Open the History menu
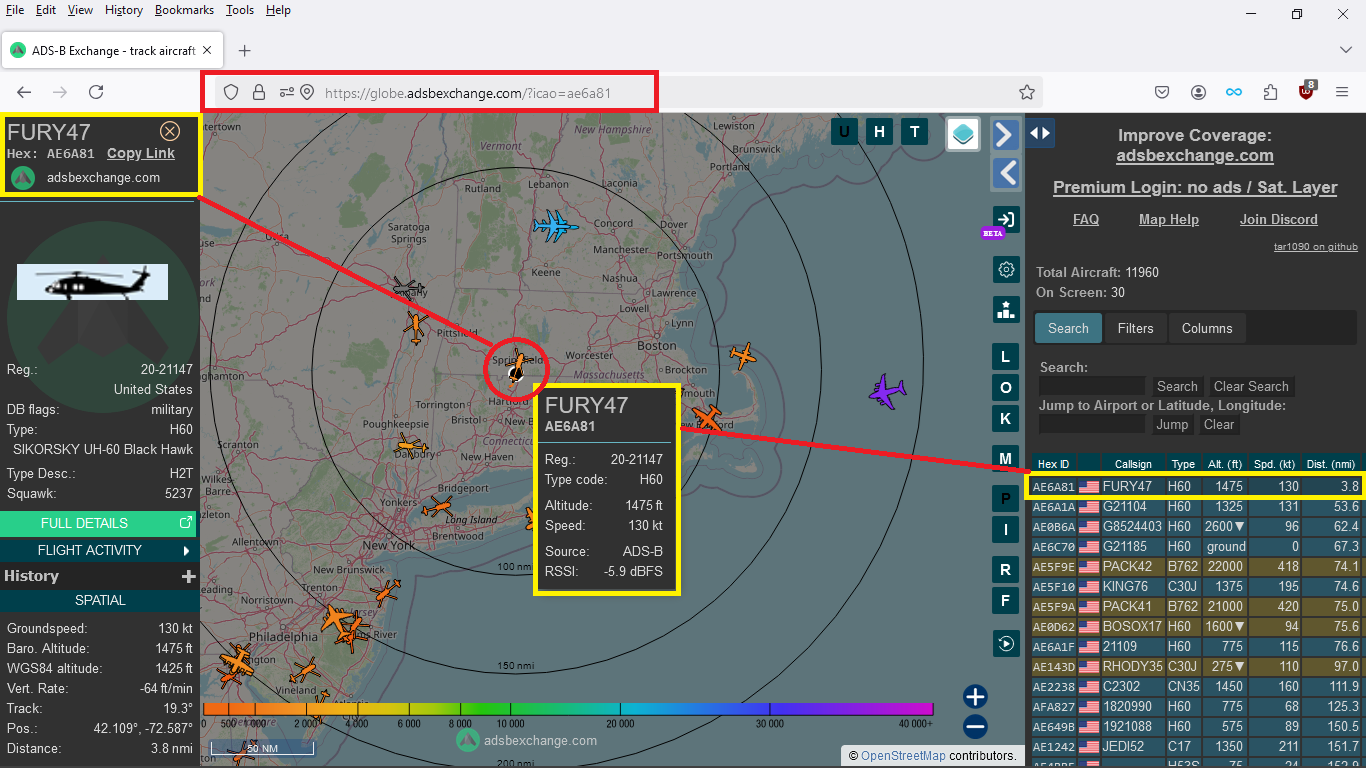This screenshot has width=1366, height=768. click(x=123, y=10)
